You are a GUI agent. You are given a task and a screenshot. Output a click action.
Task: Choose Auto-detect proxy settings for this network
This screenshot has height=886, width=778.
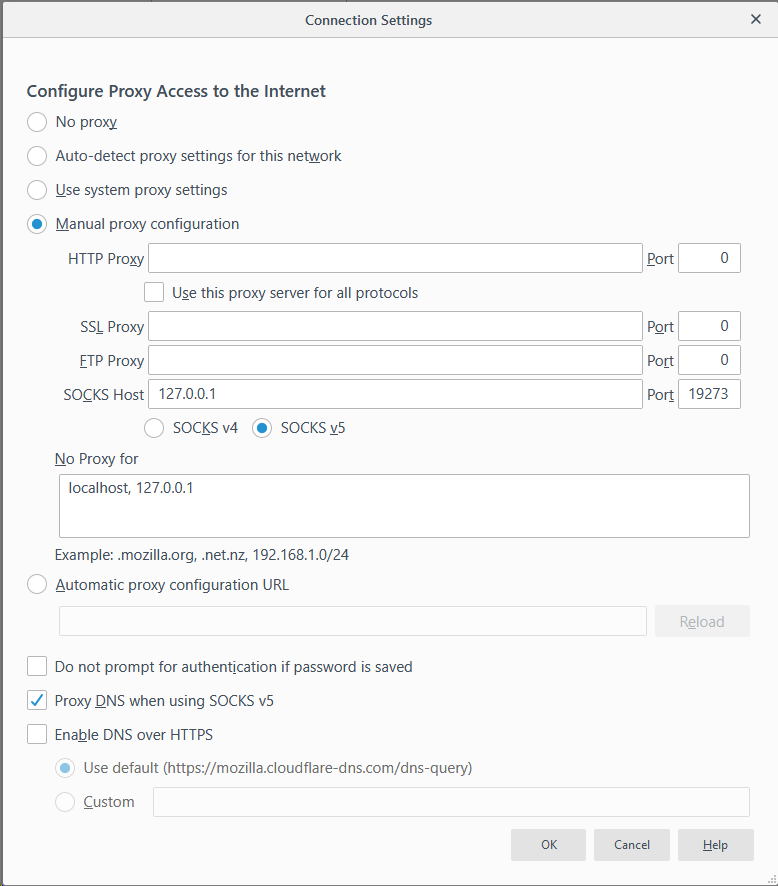point(37,156)
